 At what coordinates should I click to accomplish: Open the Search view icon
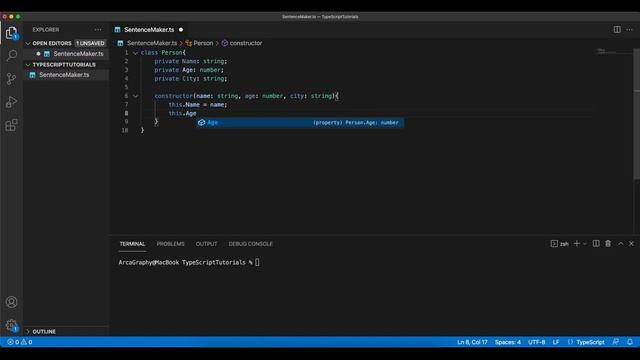click(x=11, y=55)
